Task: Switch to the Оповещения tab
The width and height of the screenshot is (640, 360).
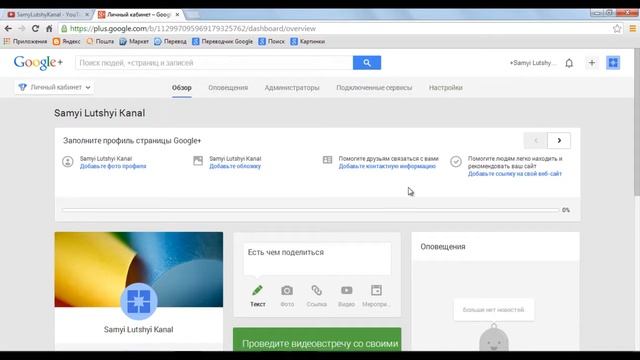Action: point(228,88)
